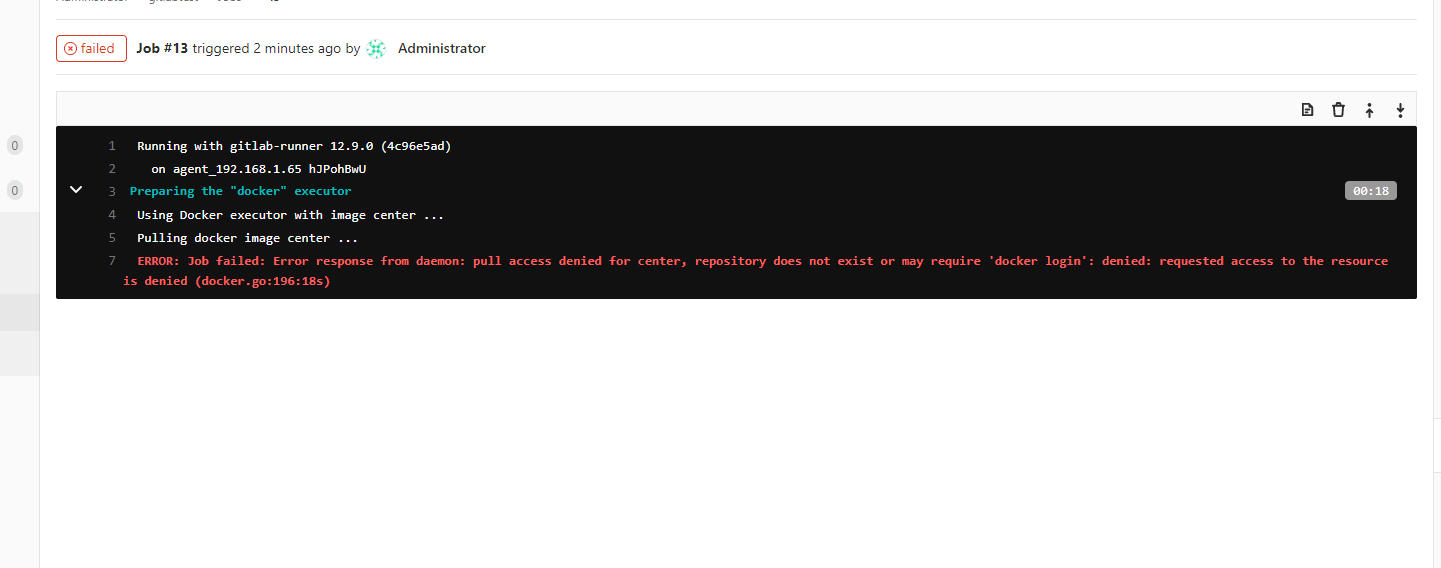Erase job log with trash icon
The width and height of the screenshot is (1441, 568).
[x=1338, y=110]
